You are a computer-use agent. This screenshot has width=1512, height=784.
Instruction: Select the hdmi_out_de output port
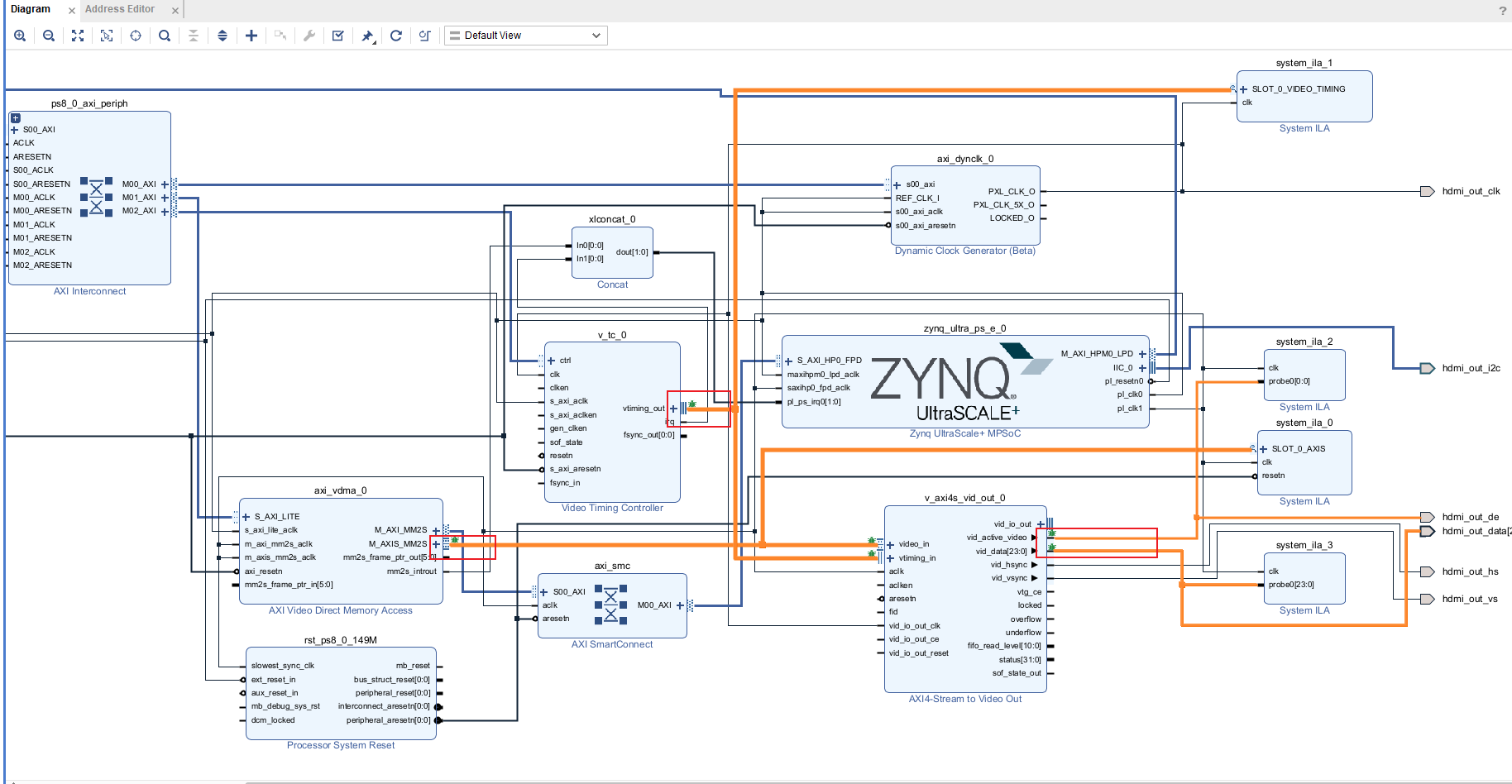tap(1428, 518)
